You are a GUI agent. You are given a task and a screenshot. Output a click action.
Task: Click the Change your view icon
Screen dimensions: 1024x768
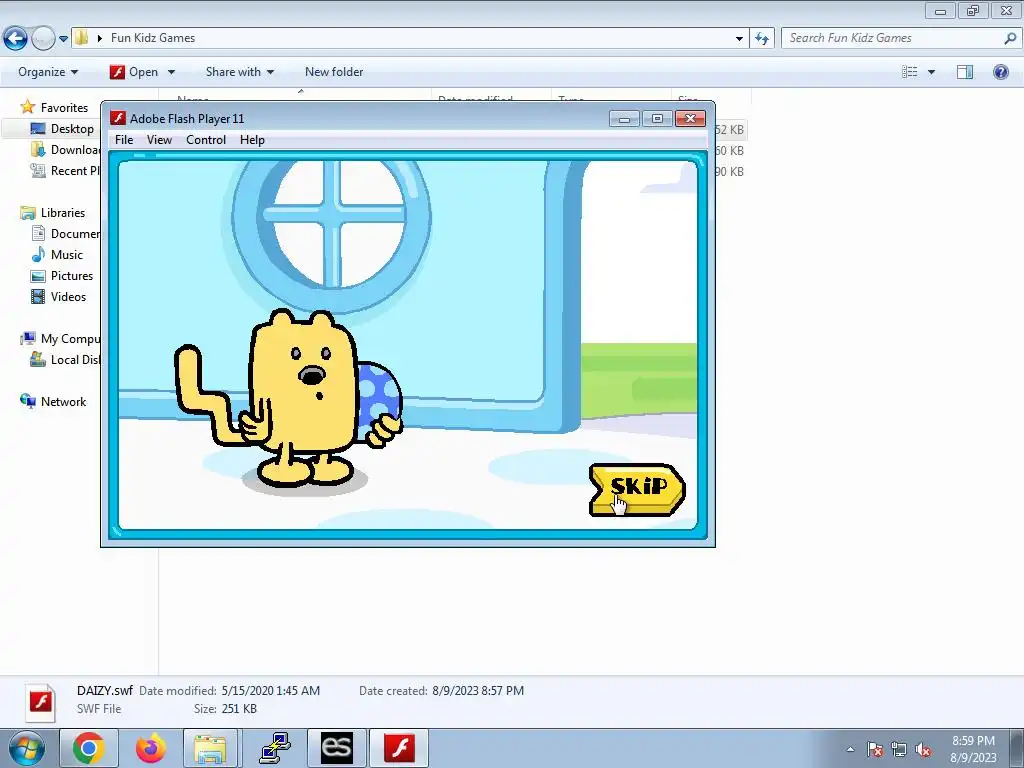click(910, 72)
